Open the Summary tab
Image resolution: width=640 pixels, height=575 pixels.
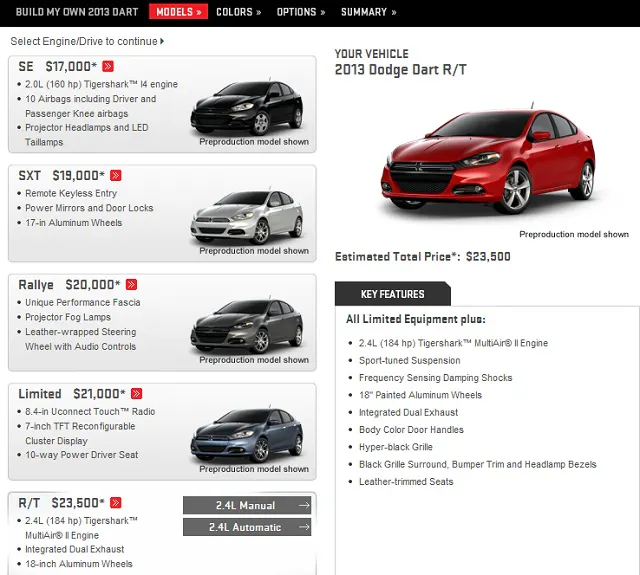pos(368,12)
